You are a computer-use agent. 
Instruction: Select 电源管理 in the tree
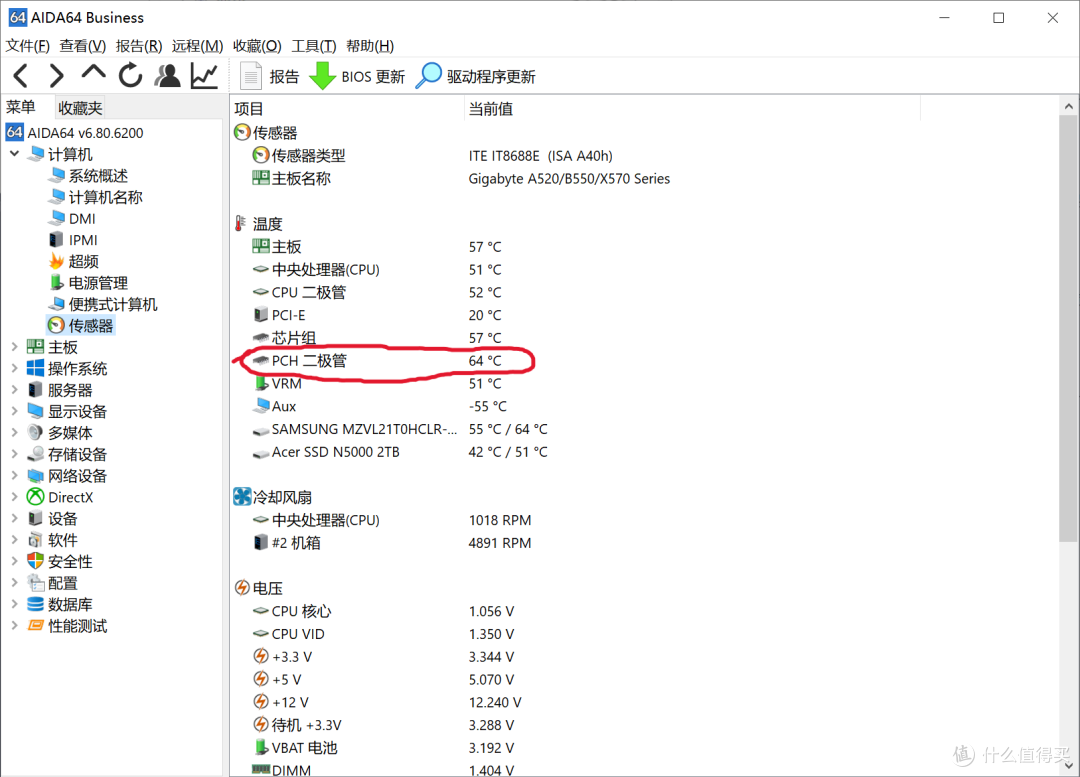pos(88,282)
